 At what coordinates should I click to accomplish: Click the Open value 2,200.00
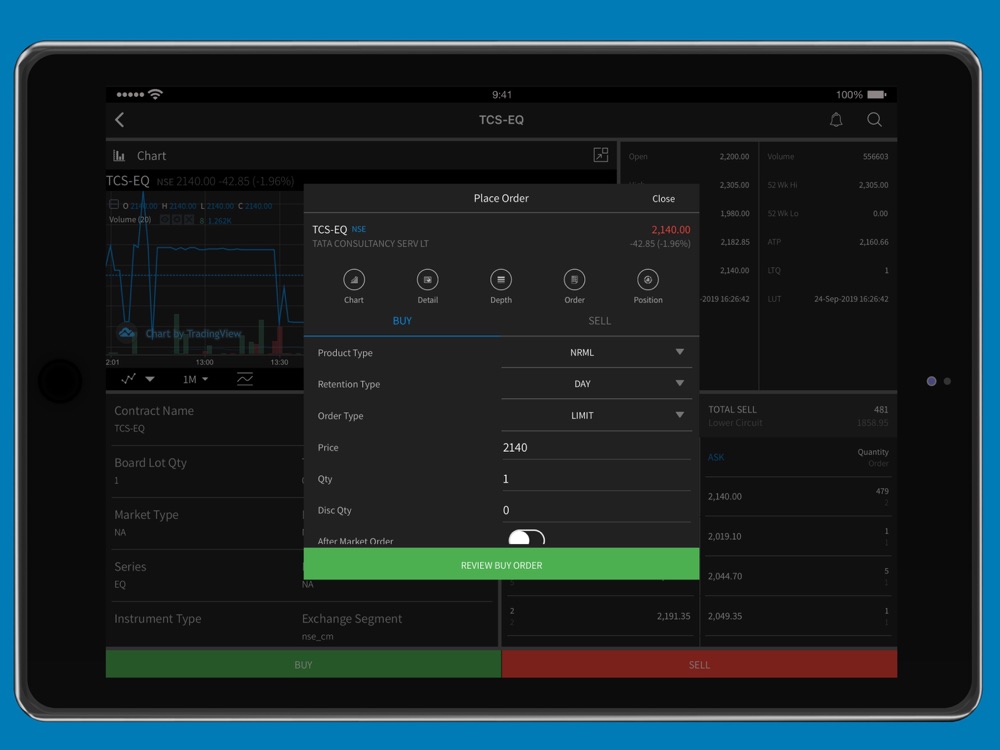(735, 156)
